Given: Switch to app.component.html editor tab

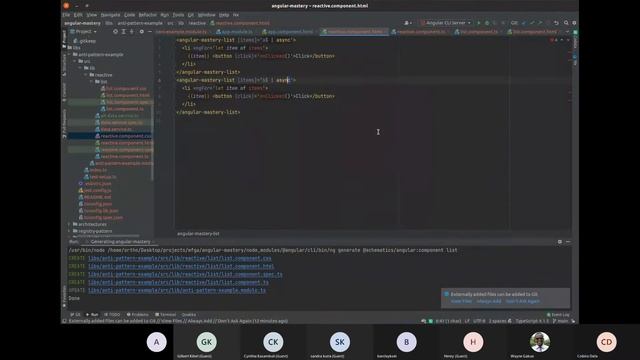Looking at the screenshot, I should pos(288,31).
